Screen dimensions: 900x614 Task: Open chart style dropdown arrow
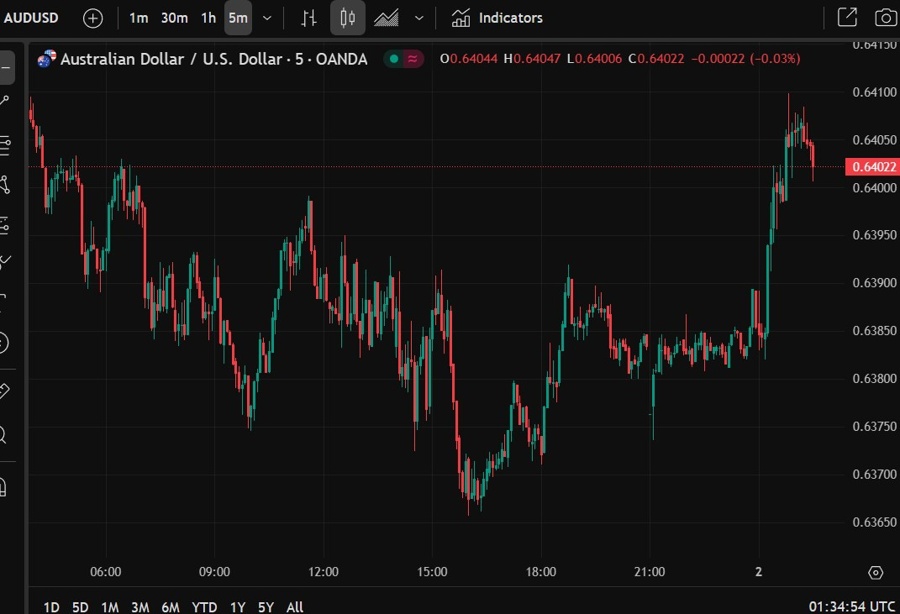(419, 18)
